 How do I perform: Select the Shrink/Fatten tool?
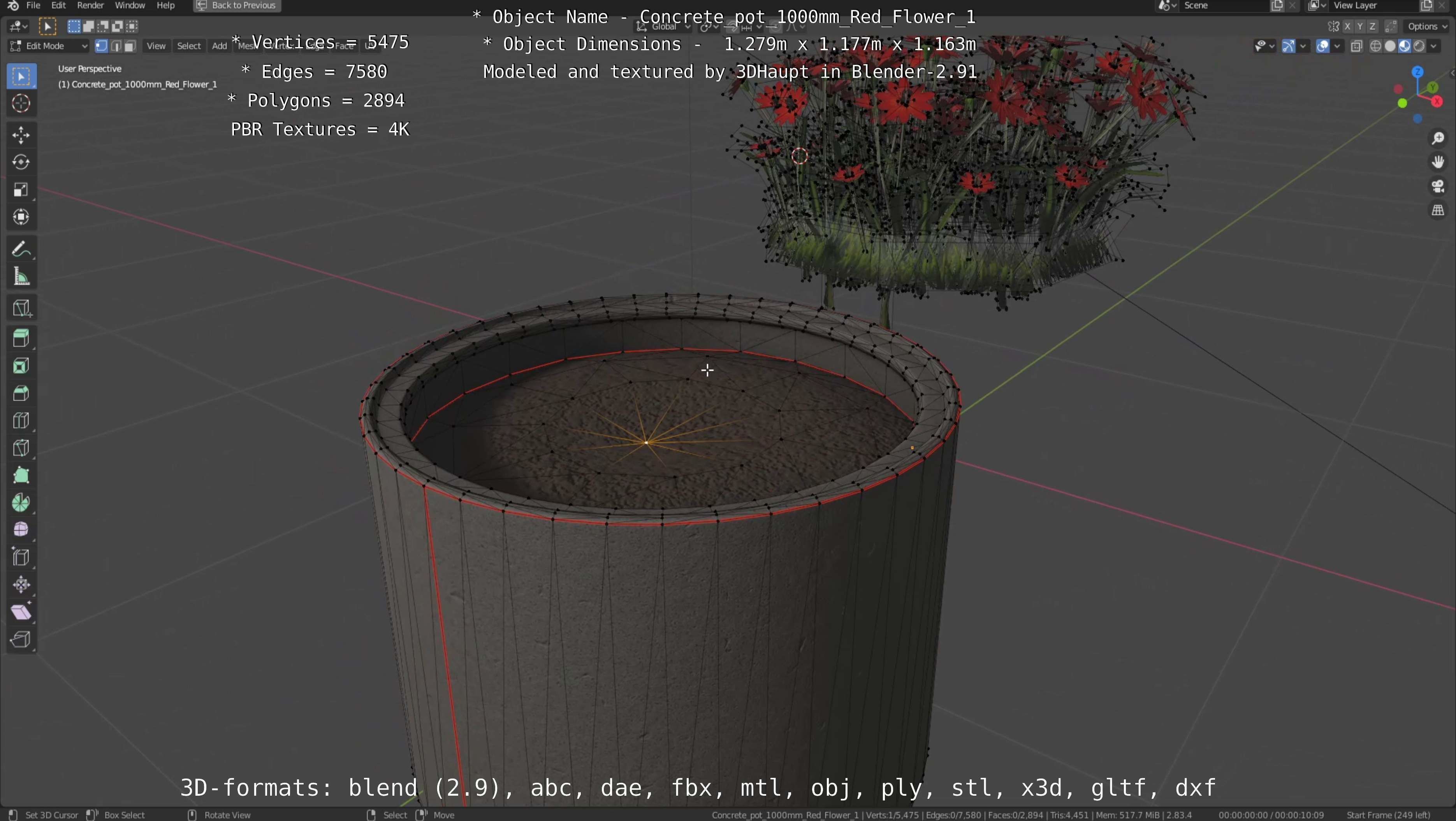(x=21, y=585)
